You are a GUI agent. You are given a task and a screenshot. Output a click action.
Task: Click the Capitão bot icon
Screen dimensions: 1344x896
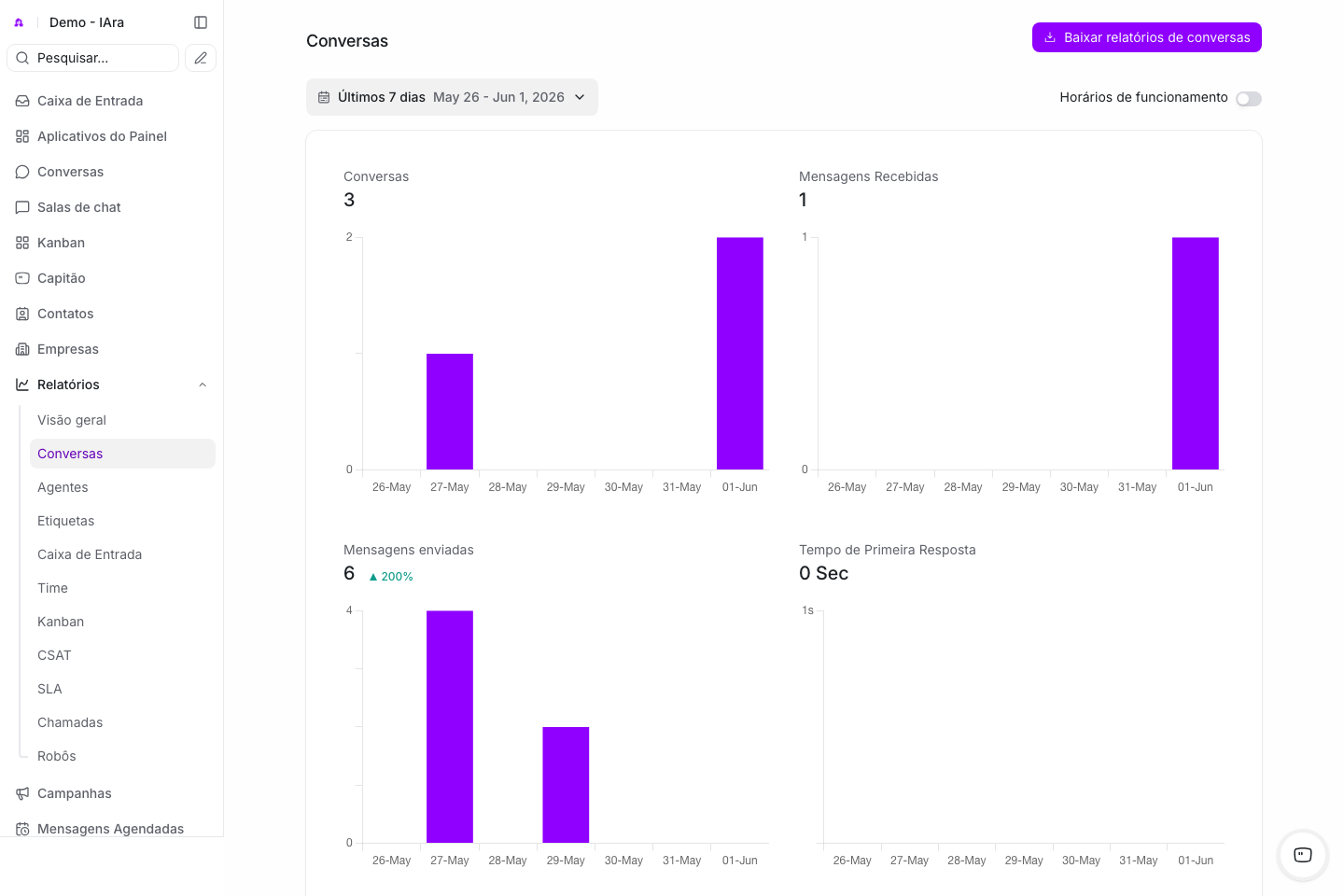(x=22, y=278)
